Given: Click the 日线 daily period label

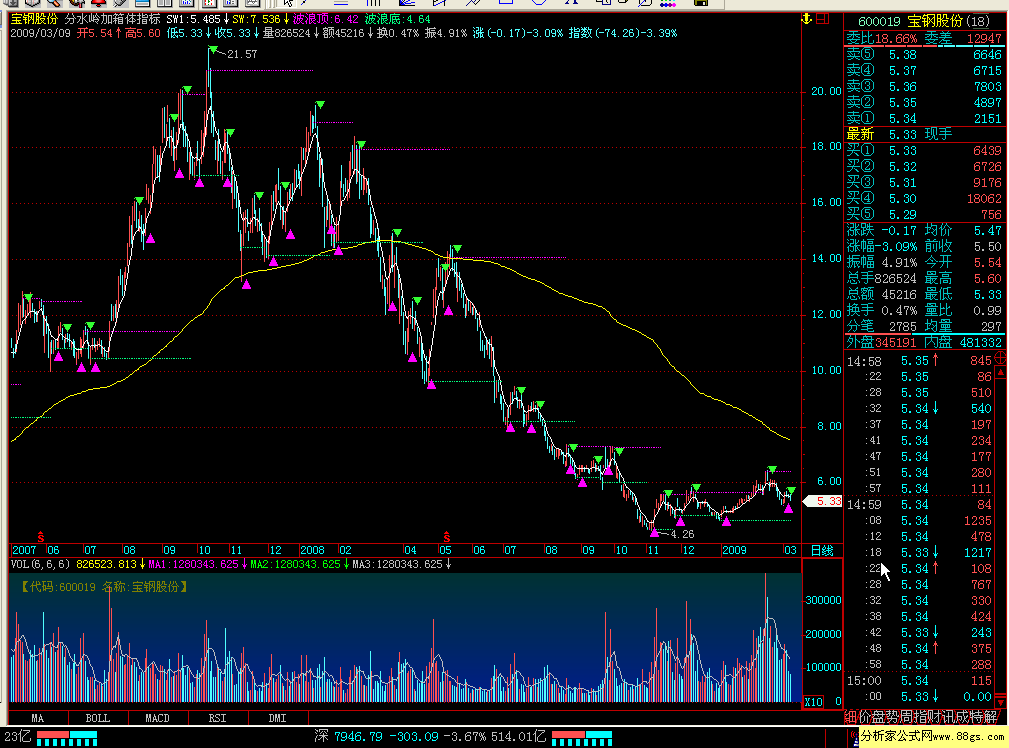Looking at the screenshot, I should (822, 550).
